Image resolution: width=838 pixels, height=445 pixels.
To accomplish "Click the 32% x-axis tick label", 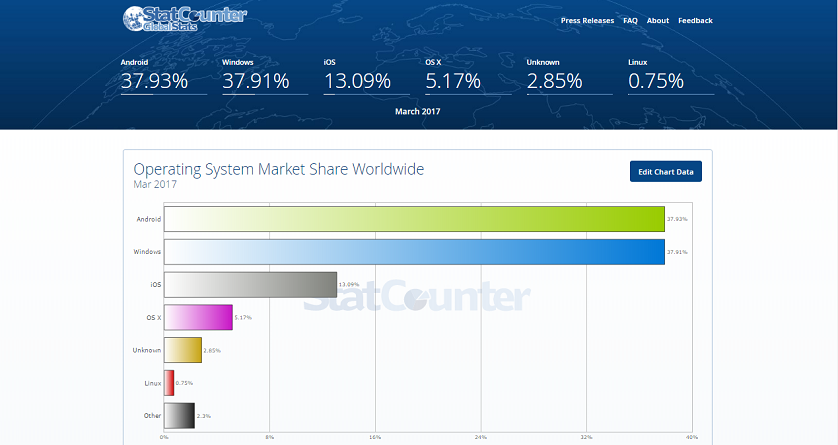I will point(586,437).
